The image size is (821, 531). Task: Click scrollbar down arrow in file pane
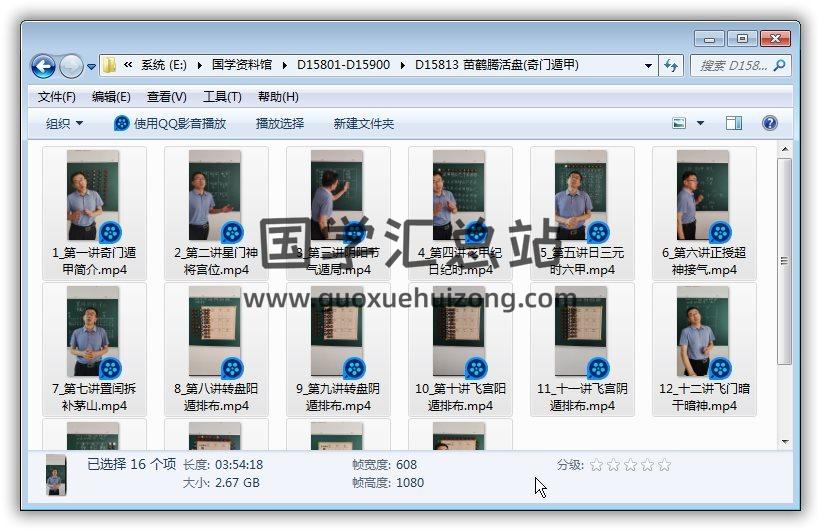coord(784,441)
